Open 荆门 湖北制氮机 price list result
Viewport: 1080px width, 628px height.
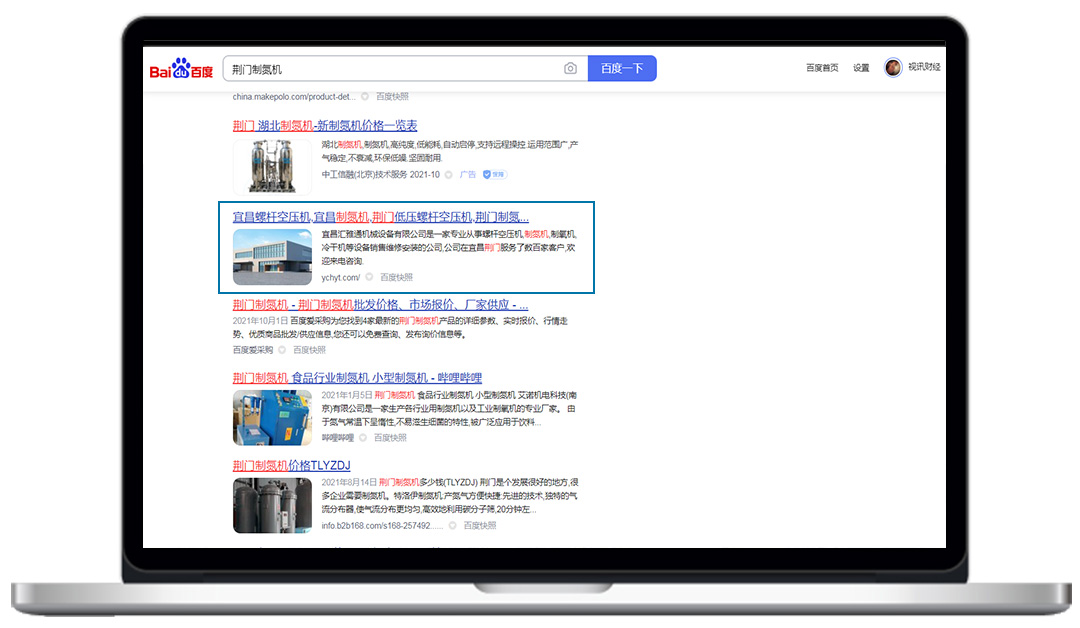click(x=325, y=126)
